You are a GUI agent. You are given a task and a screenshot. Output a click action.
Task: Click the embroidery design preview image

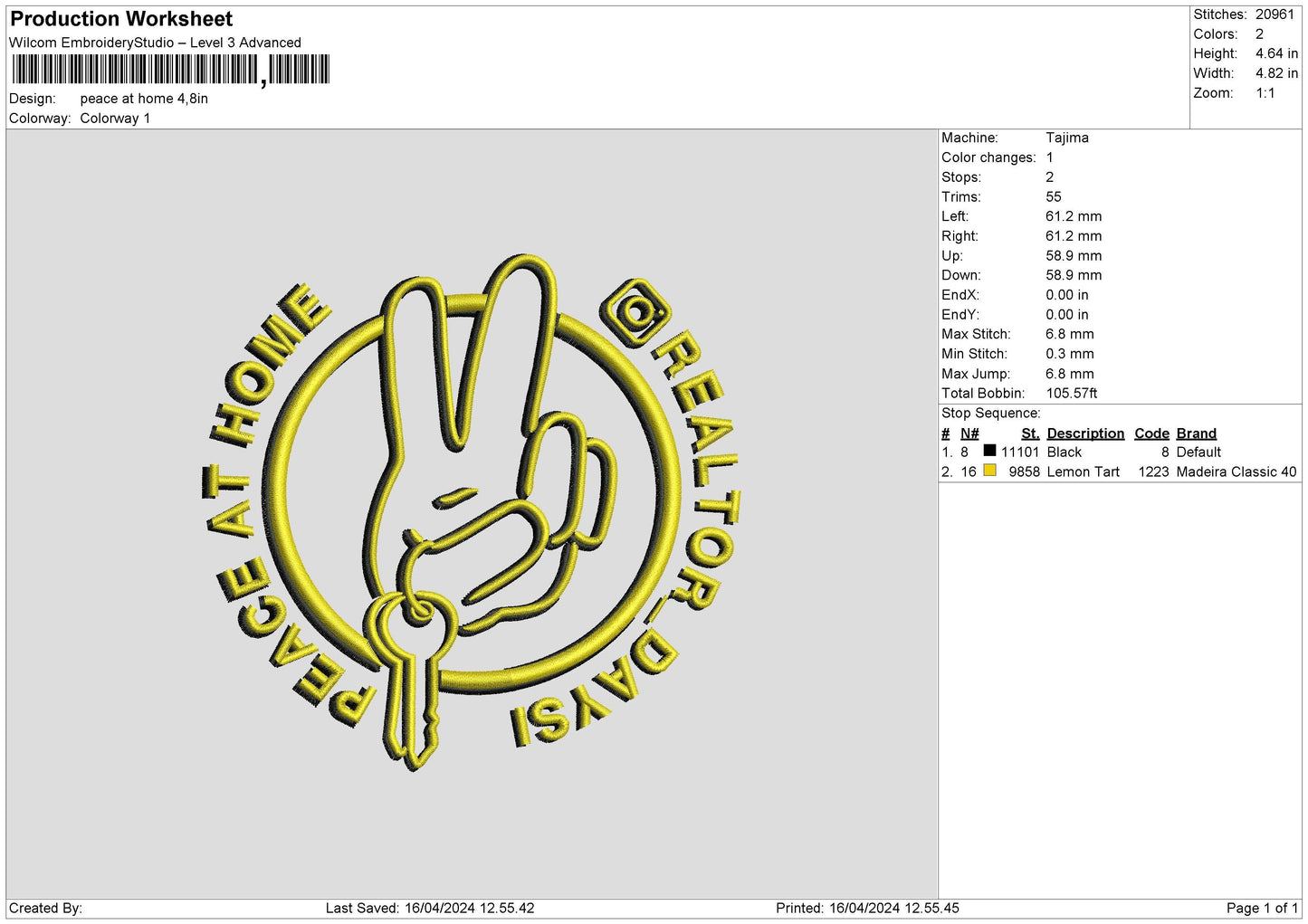coord(472,513)
